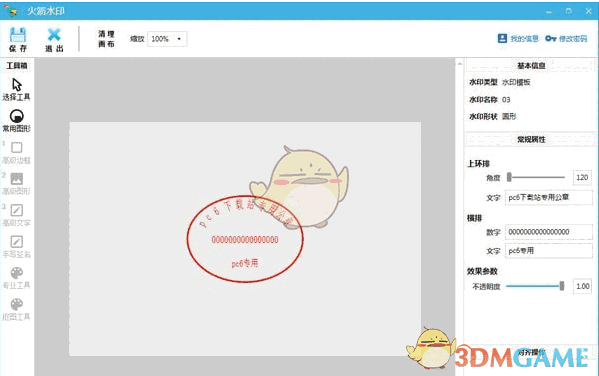599x376 pixels.
Task: Click the horizontal number field with zeros
Action: point(549,232)
